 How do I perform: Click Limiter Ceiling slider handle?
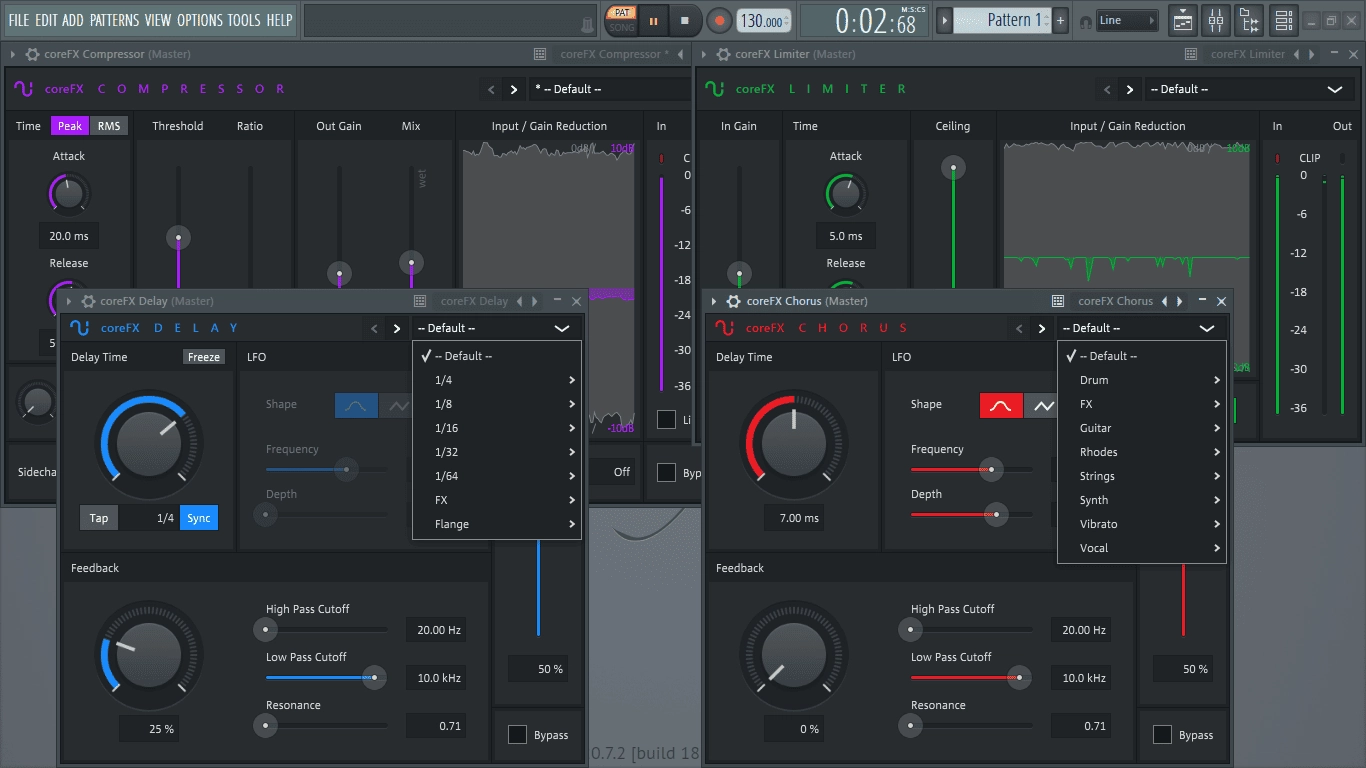pyautogui.click(x=953, y=168)
